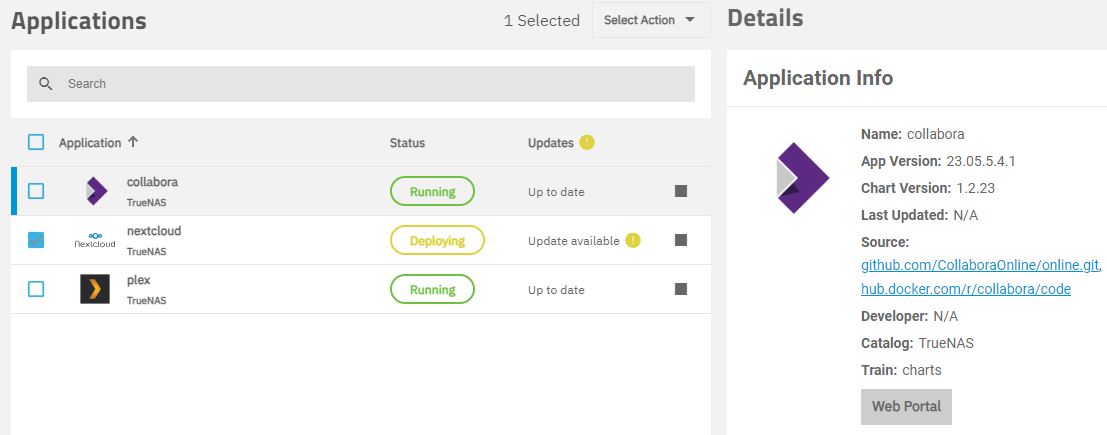Select the plex row checkbox
The image size is (1107, 435).
click(36, 289)
